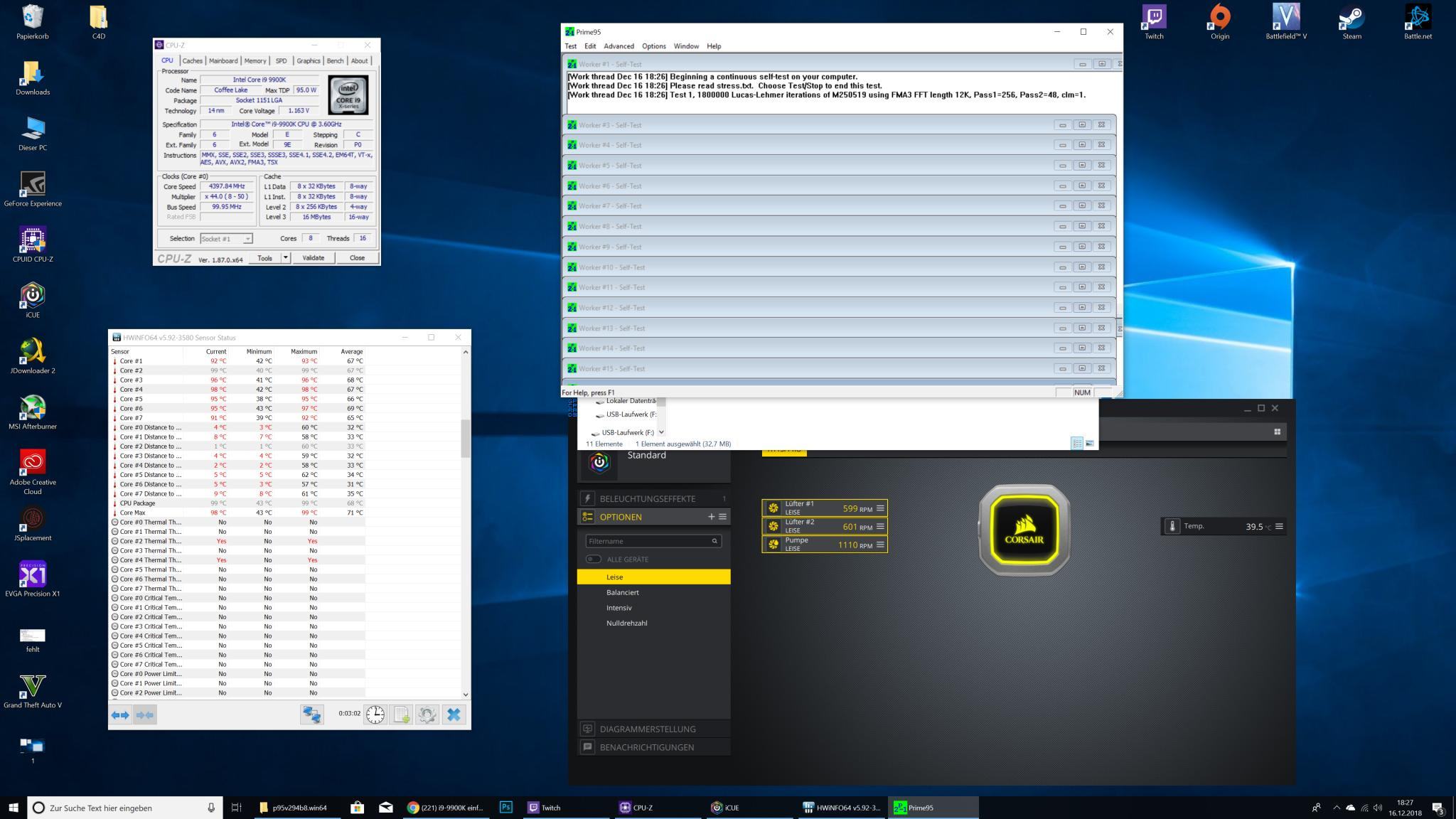Click HWiNFO remote network monitors icon
This screenshot has height=819, width=1456.
[x=312, y=714]
